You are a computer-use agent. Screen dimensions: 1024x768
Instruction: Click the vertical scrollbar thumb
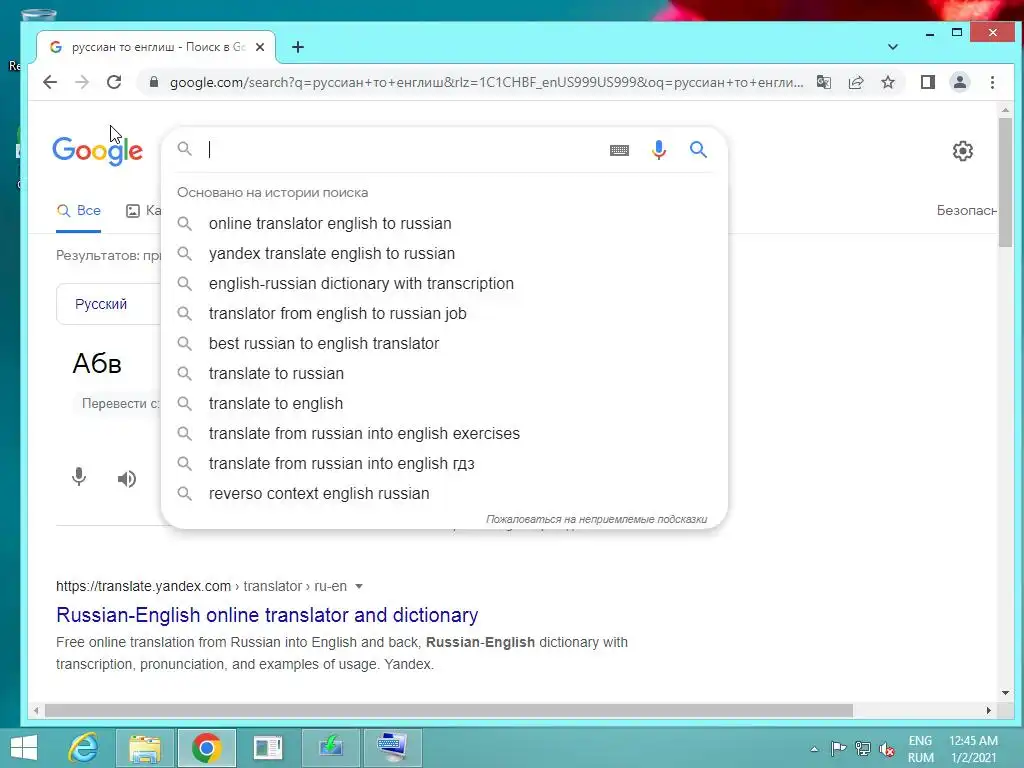coord(1005,183)
